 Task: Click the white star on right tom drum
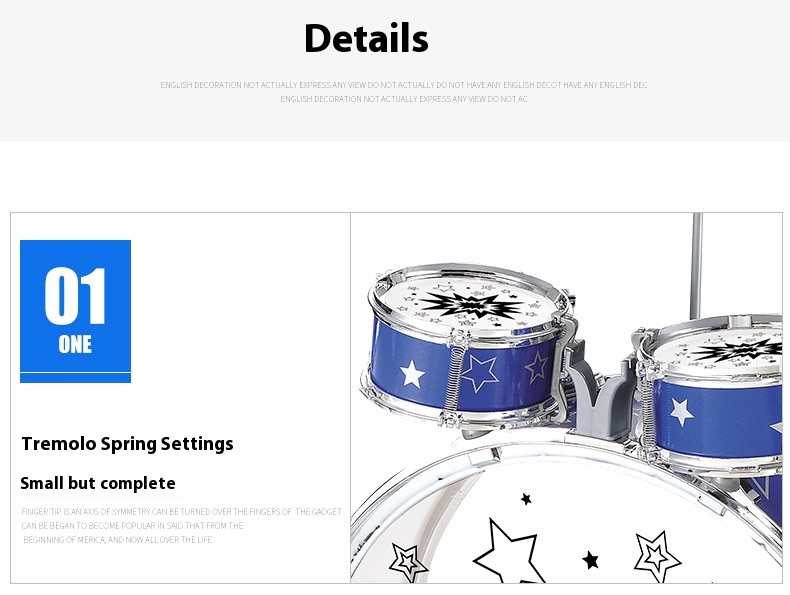tap(682, 412)
